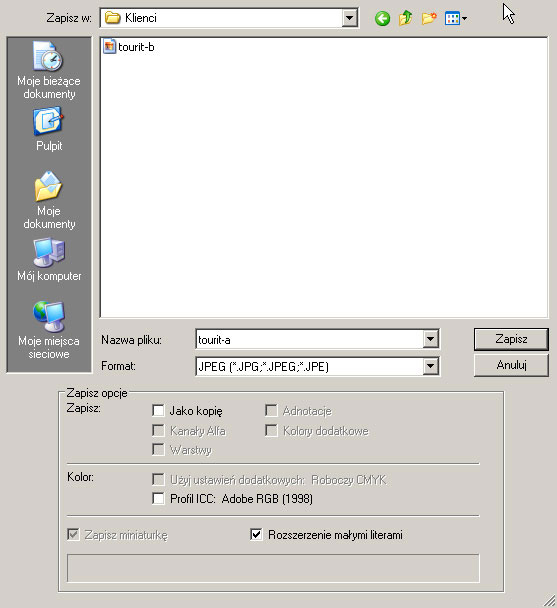Open the View menu icon
557x608 pixels.
(x=455, y=18)
